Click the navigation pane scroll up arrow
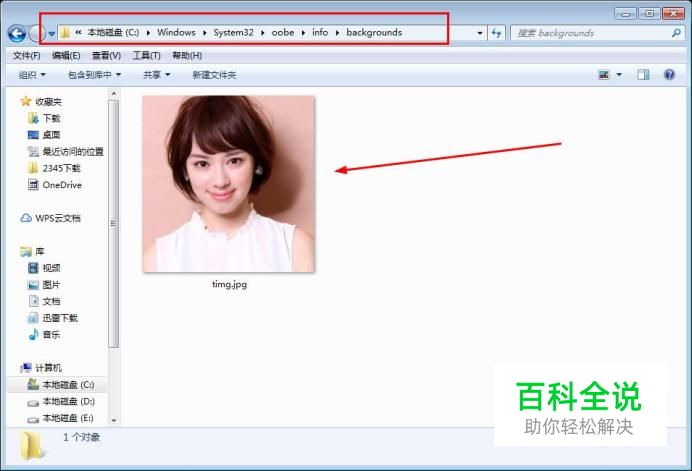Image resolution: width=692 pixels, height=471 pixels. click(114, 94)
